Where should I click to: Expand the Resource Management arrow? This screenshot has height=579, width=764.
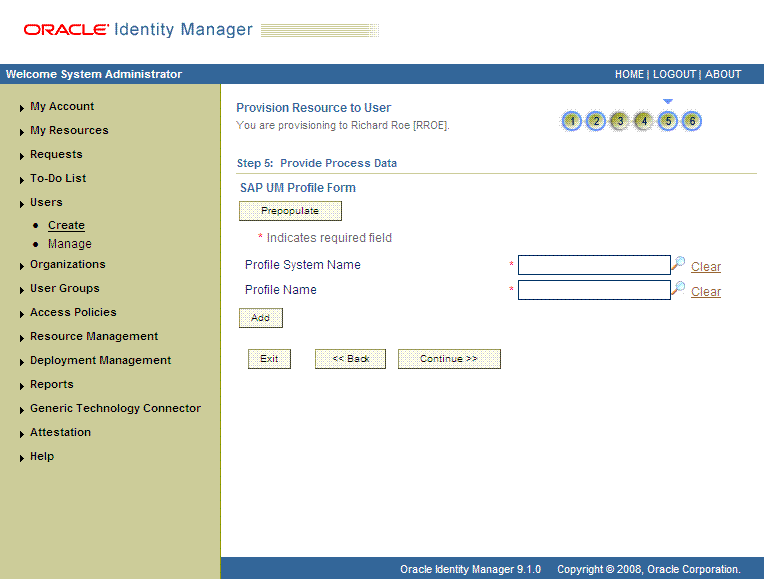coord(21,338)
